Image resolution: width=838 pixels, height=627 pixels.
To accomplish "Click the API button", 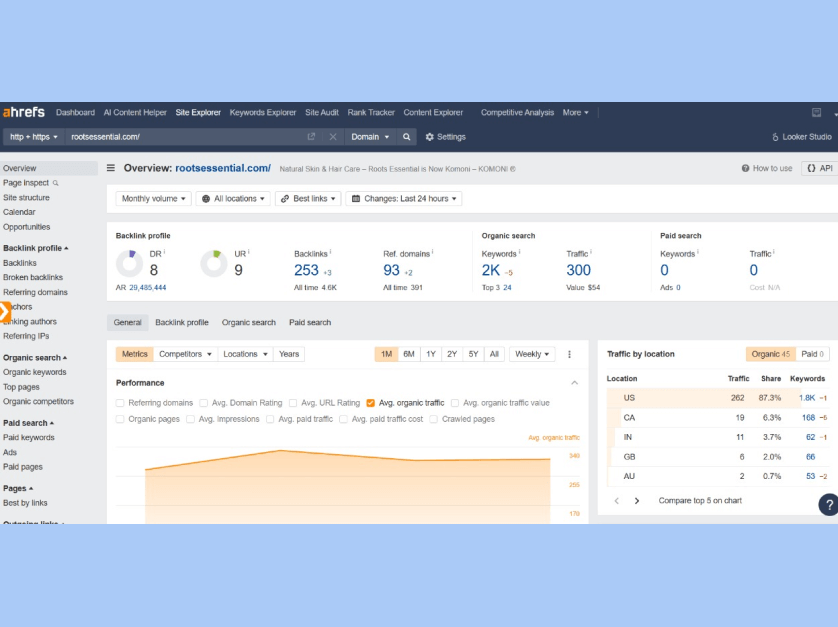I will coord(819,168).
